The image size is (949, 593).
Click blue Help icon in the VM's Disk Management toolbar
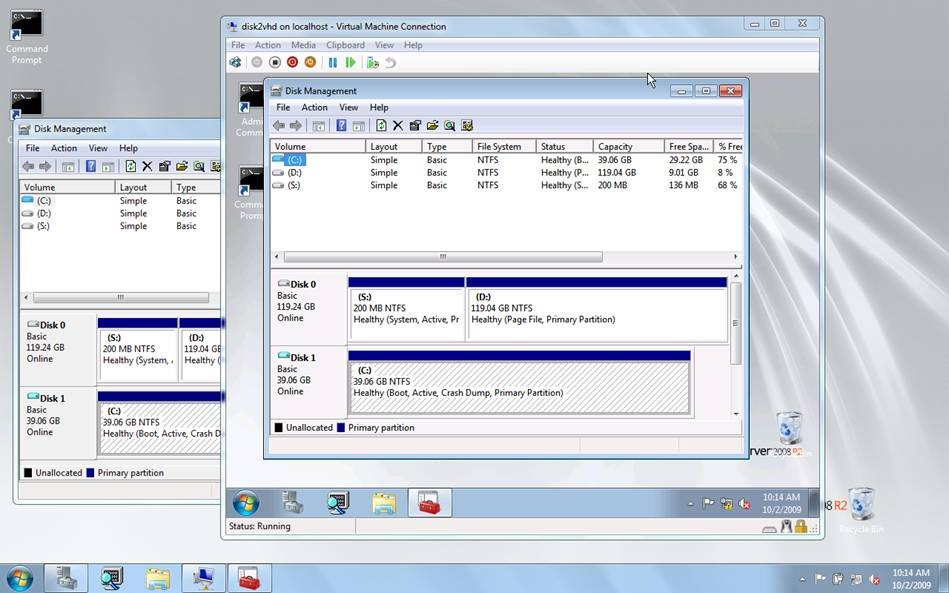(341, 126)
